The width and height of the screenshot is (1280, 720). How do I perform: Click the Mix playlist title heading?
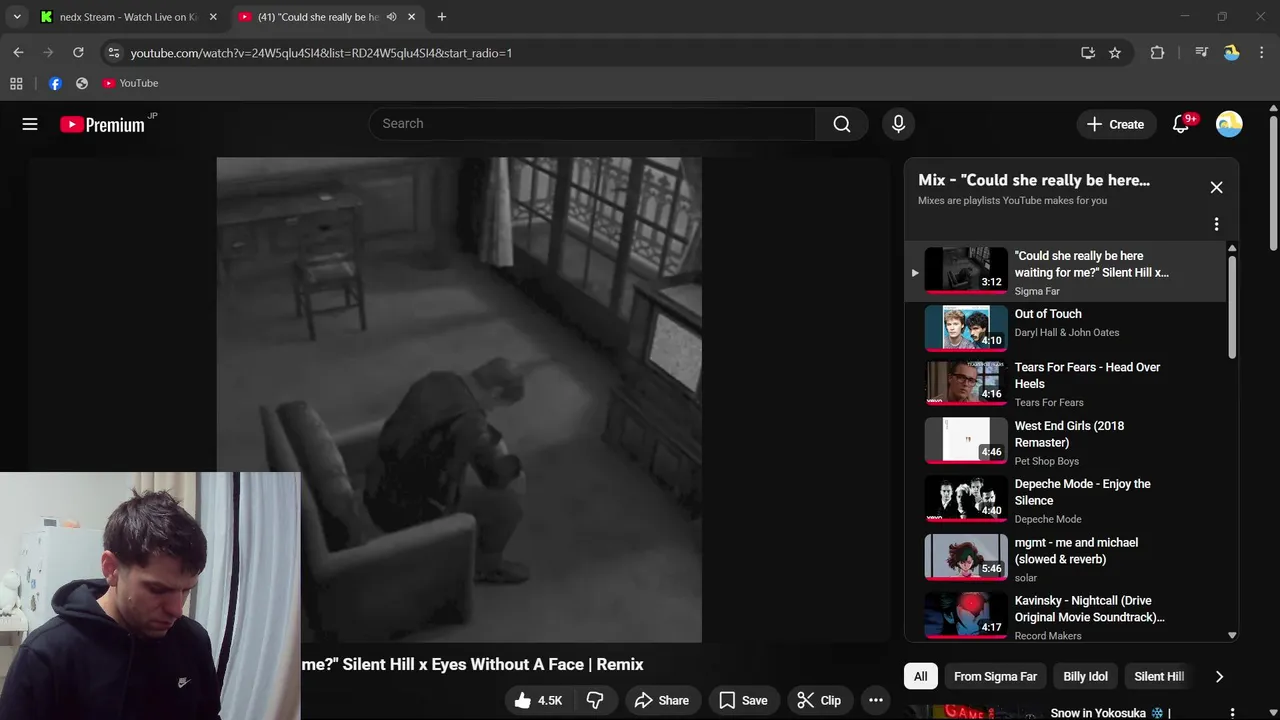click(x=1034, y=180)
